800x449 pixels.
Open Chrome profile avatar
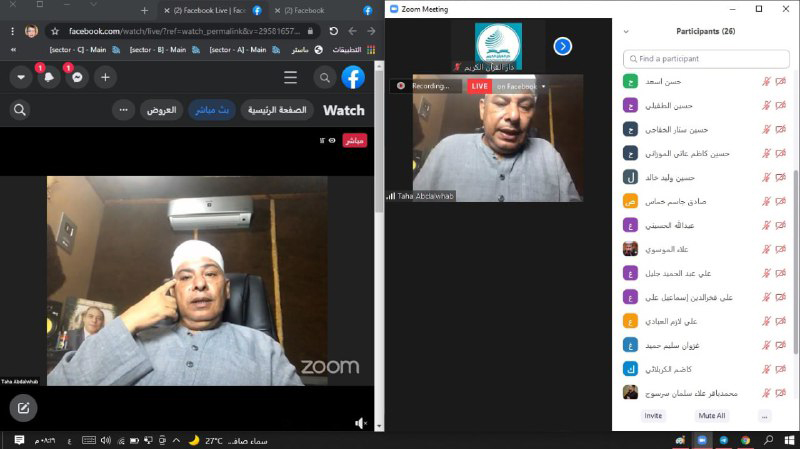(31, 31)
